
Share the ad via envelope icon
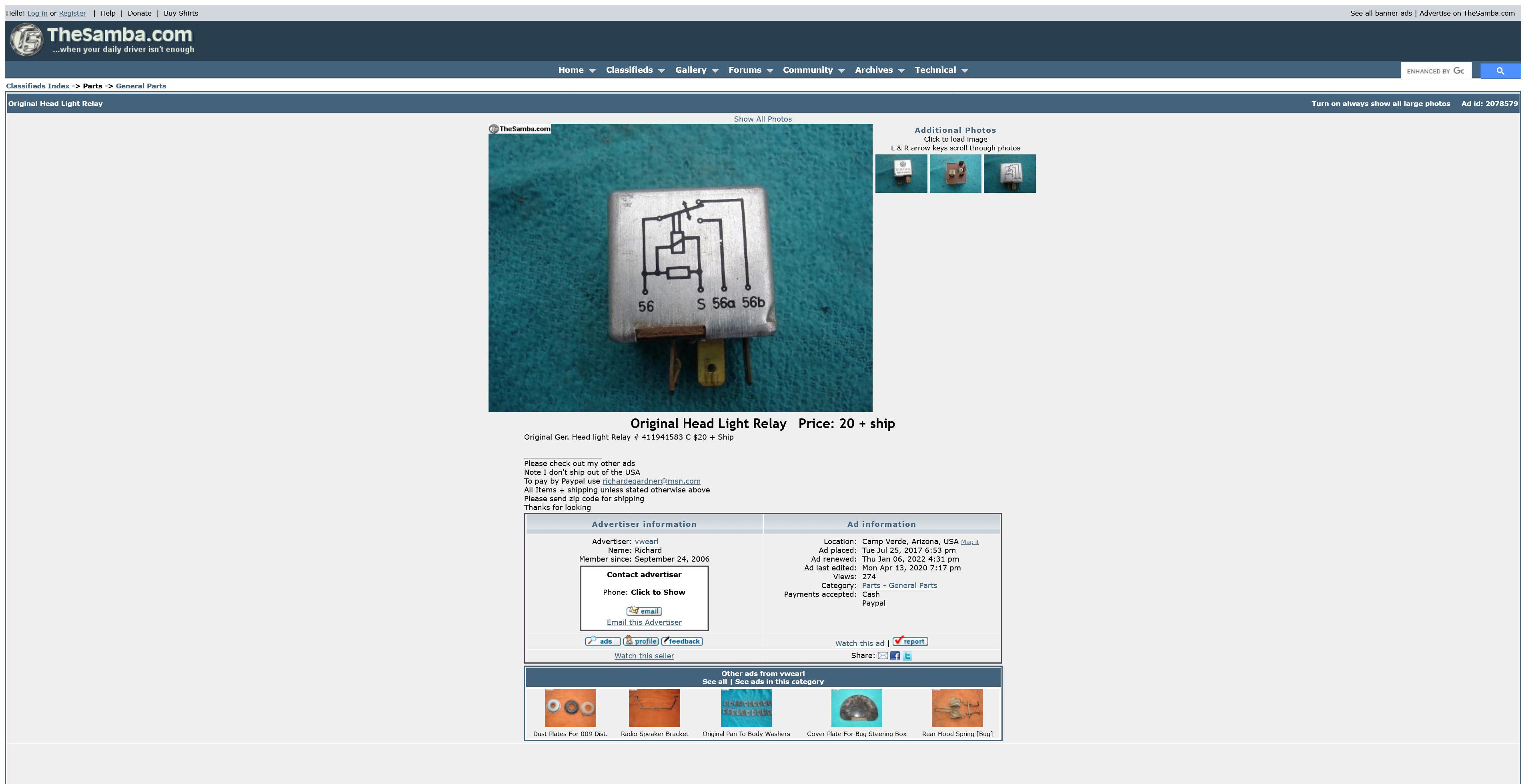(x=883, y=656)
